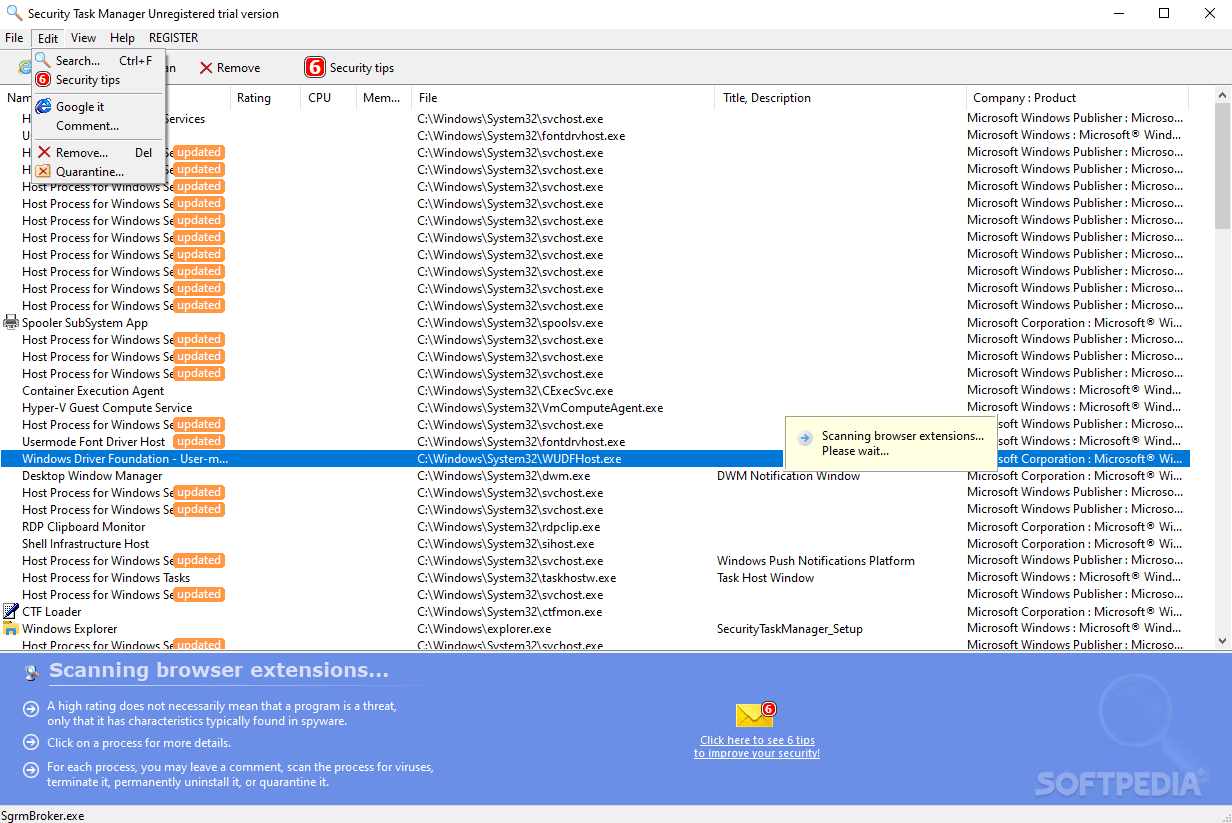Select the Container Execution Agent process
This screenshot has width=1232, height=823.
(595, 391)
